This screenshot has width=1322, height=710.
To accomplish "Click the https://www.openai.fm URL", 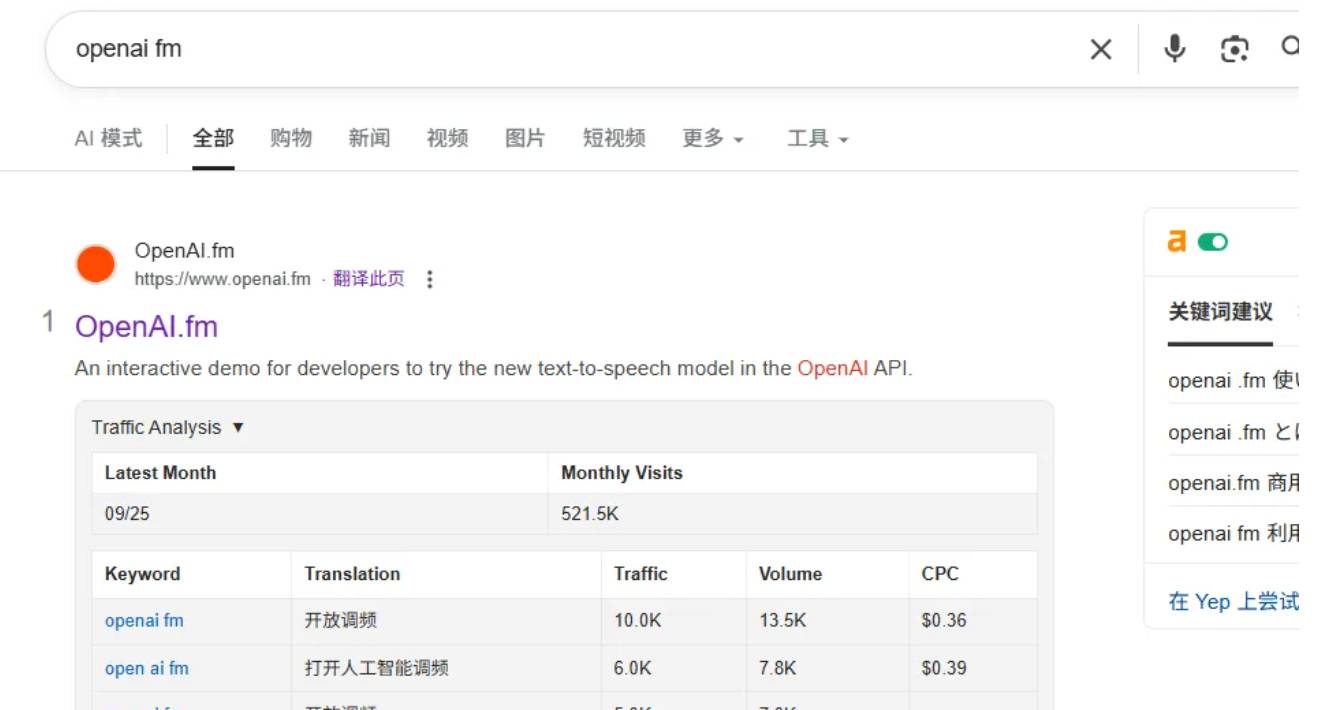I will (223, 279).
